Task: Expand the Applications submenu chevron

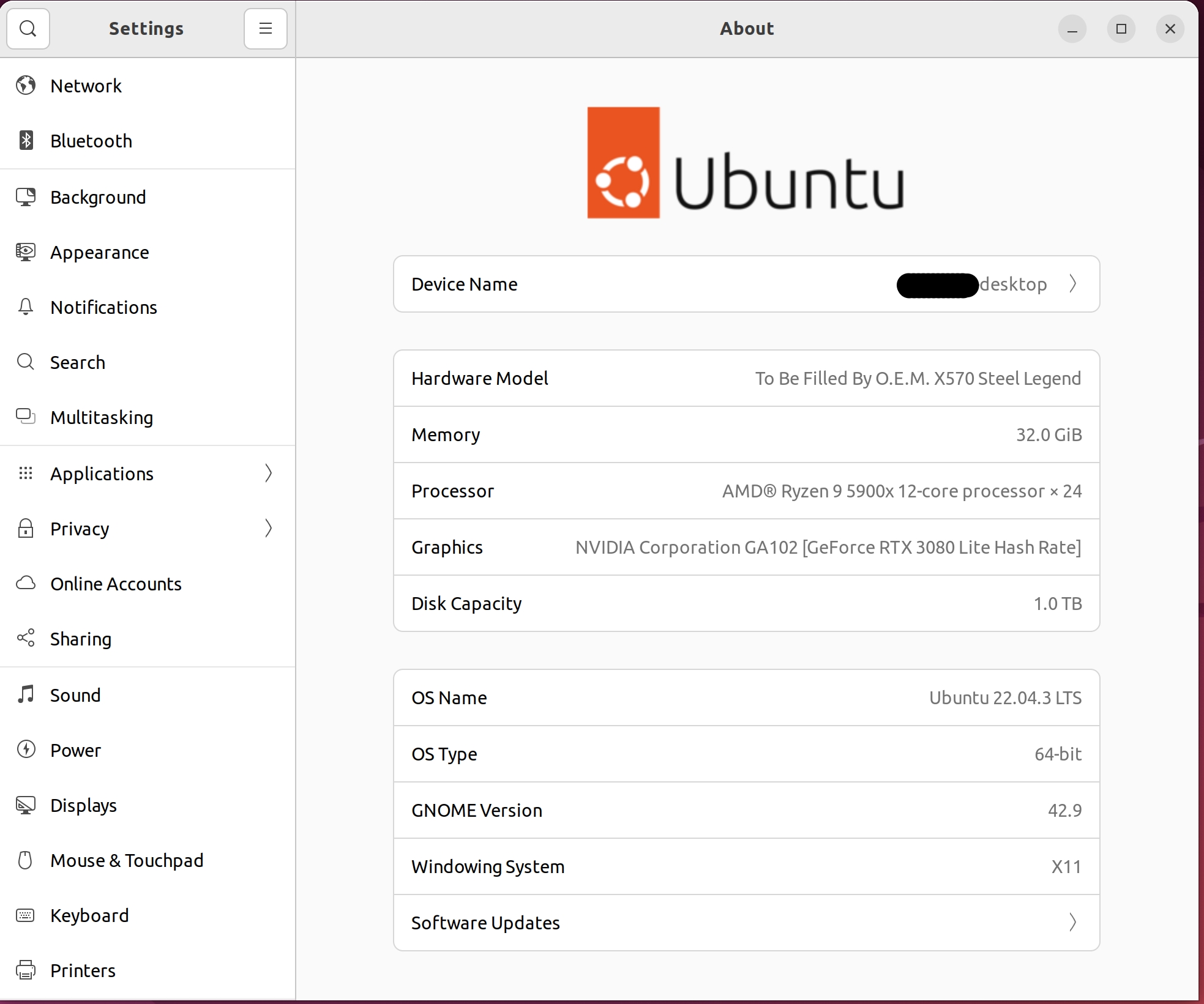Action: click(268, 473)
